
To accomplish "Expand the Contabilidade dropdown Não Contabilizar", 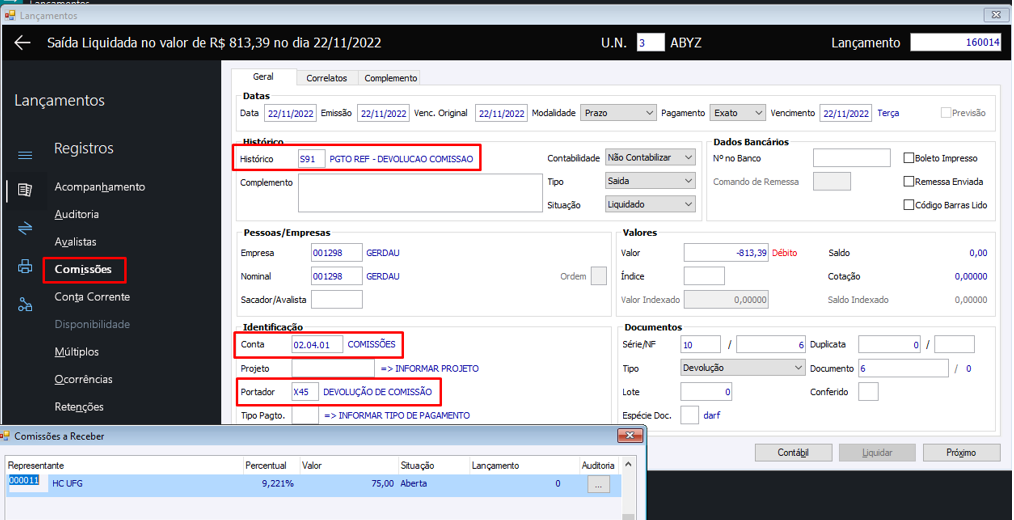I will [x=650, y=157].
